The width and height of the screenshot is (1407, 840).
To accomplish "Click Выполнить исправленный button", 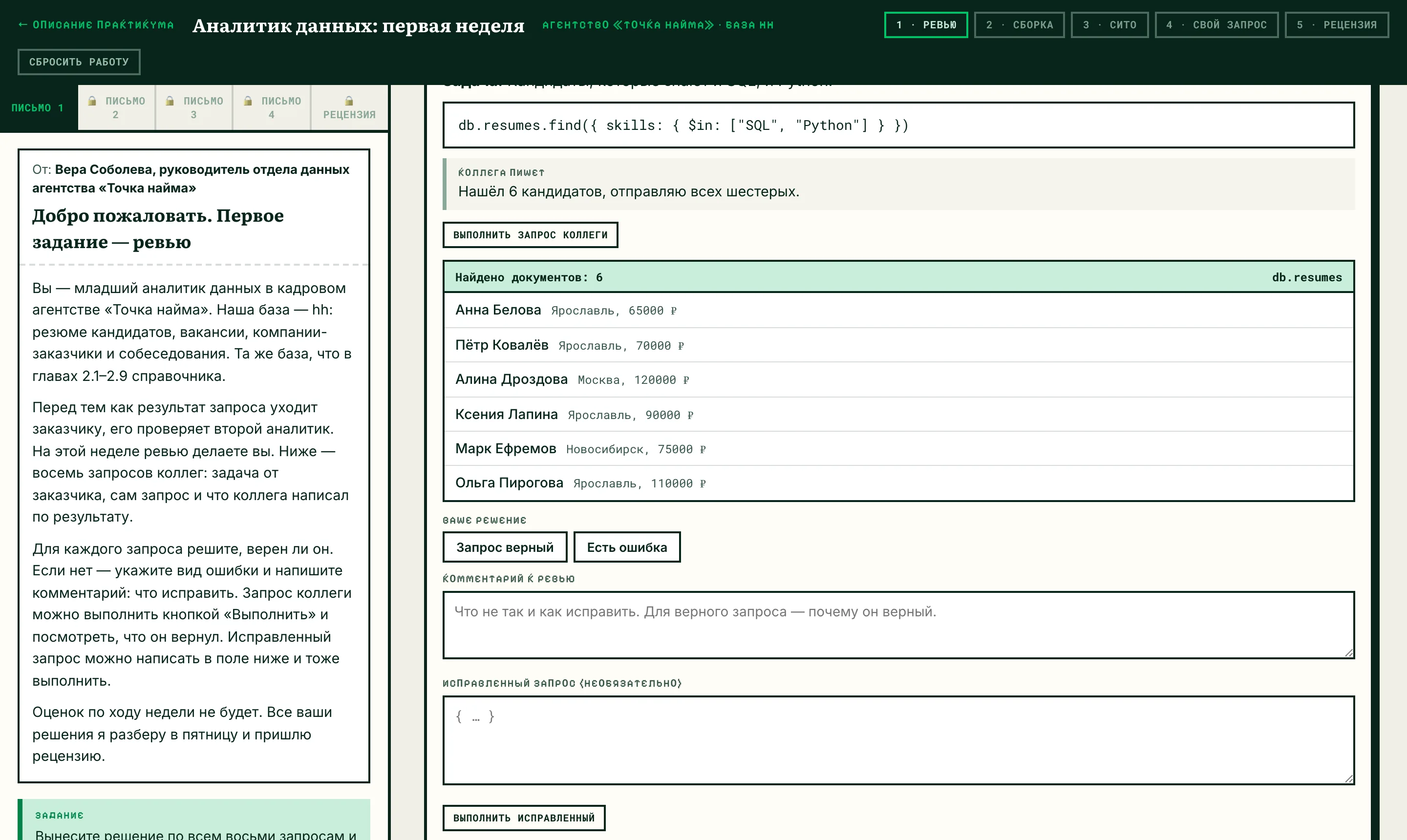I will (x=524, y=818).
